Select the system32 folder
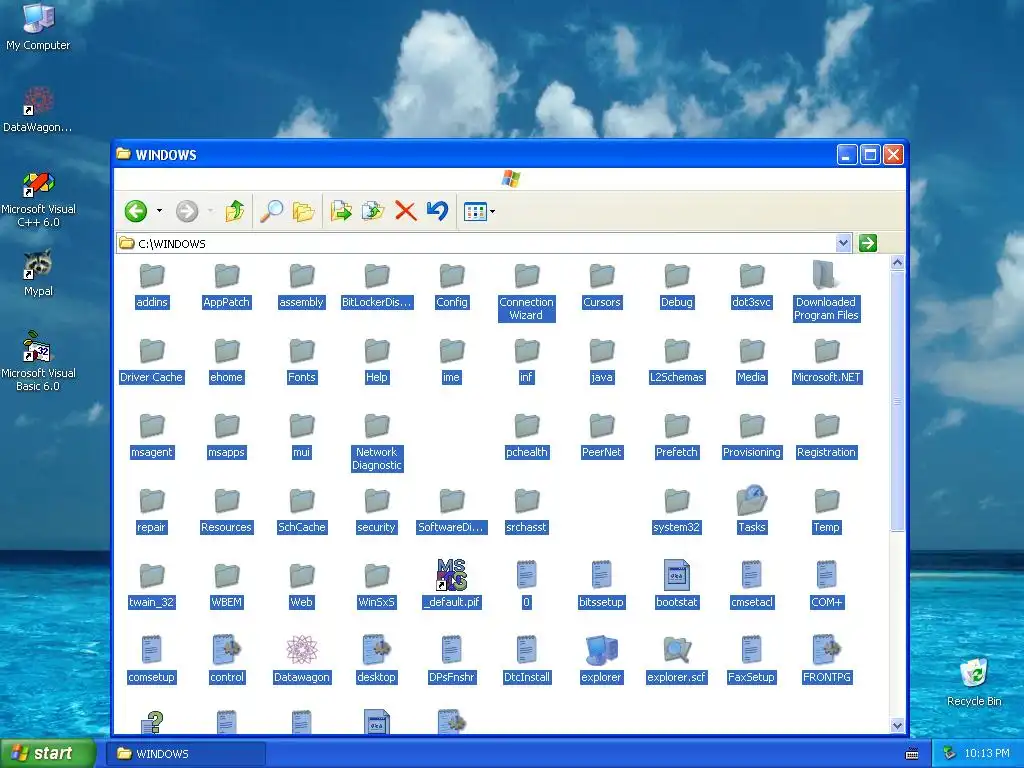 point(677,511)
